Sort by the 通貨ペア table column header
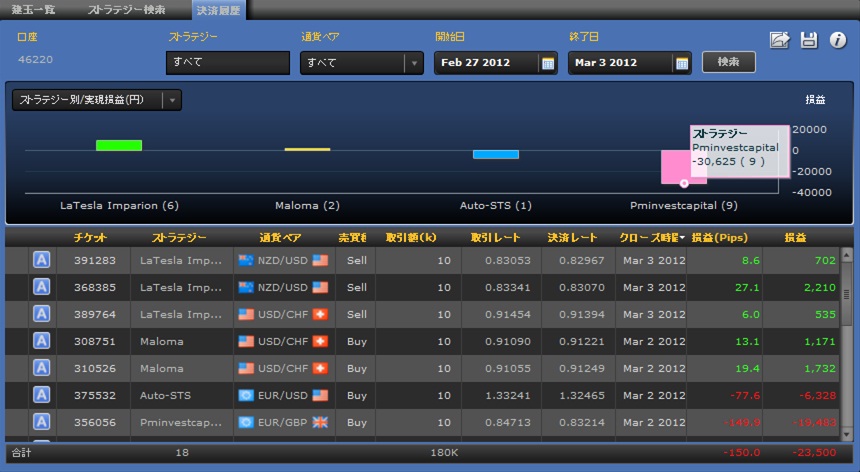860x472 pixels. coord(280,237)
